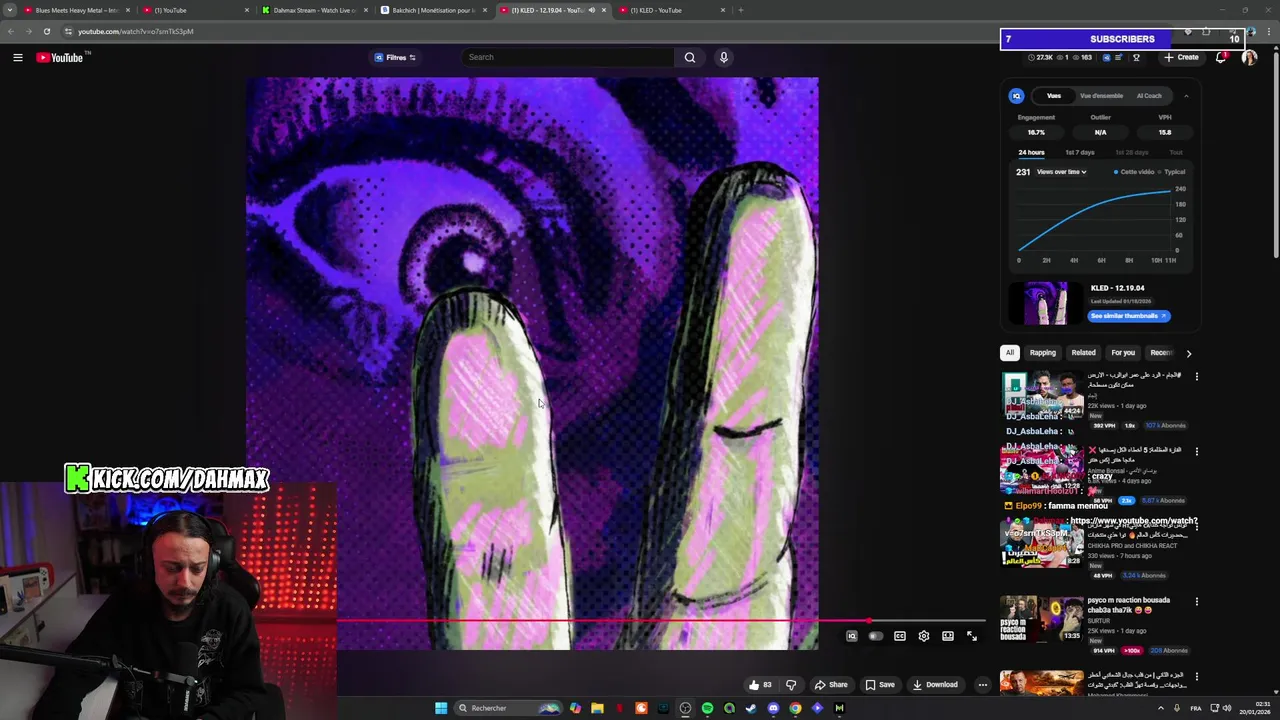
Task: Open player settings gear
Action: [924, 636]
